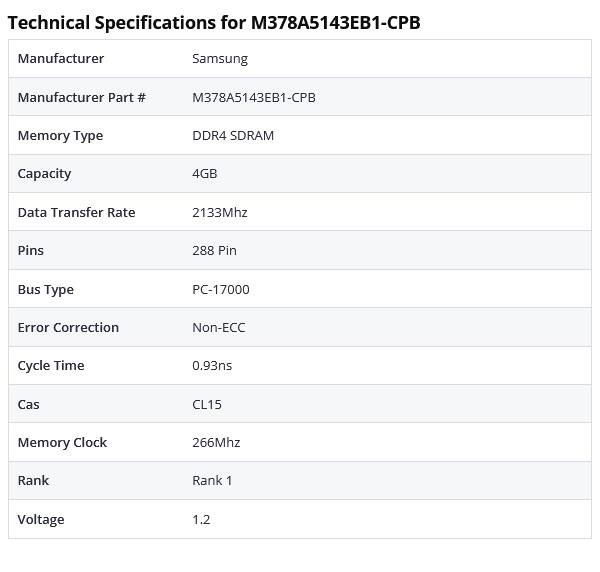Click the 'Cas' label
The image size is (600, 572).
(x=28, y=404)
